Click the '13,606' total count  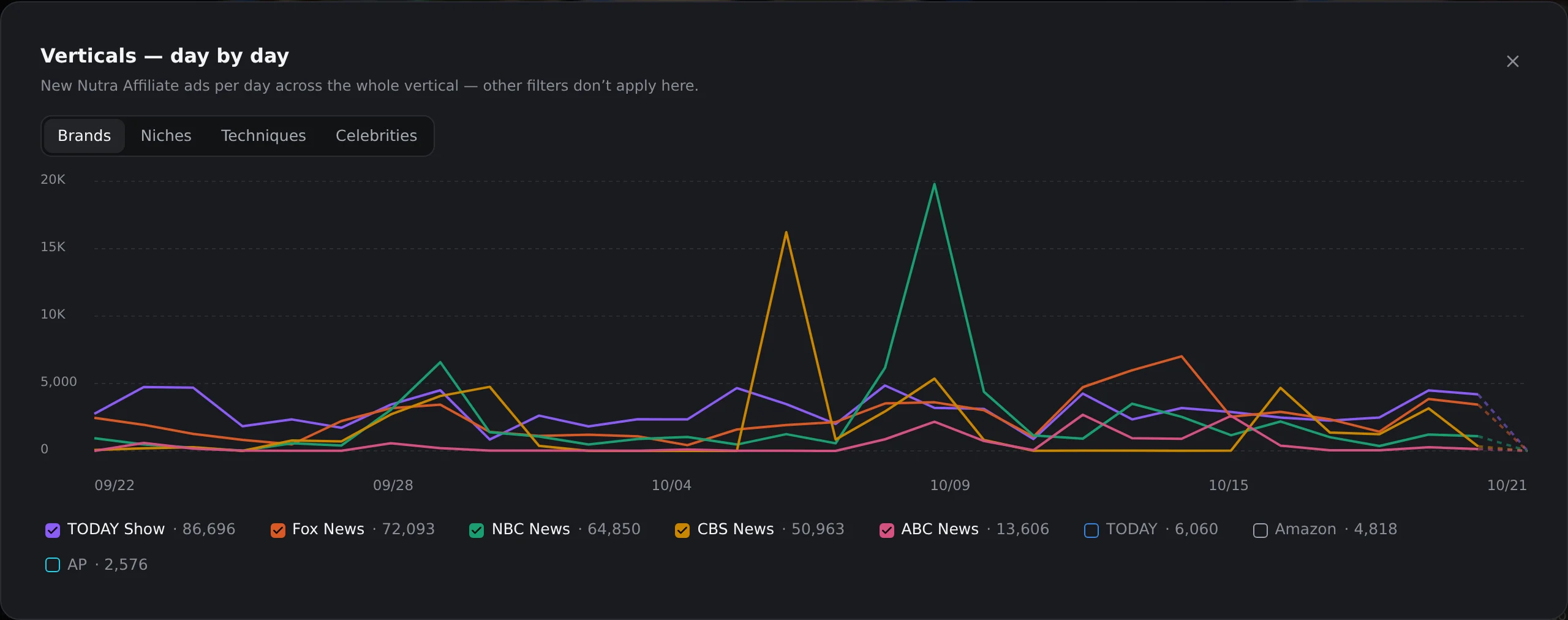coord(1022,529)
